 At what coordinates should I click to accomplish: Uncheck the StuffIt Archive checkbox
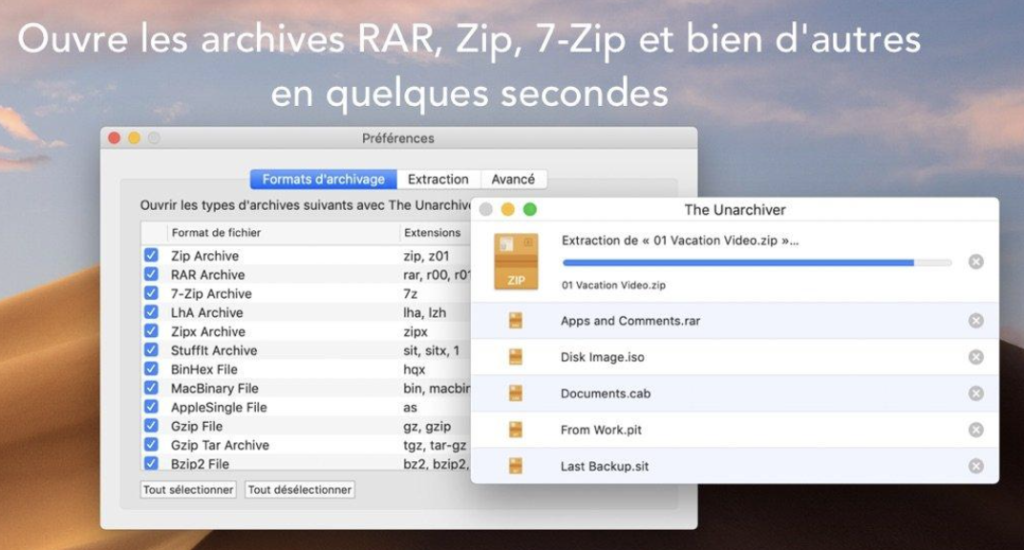coord(151,350)
